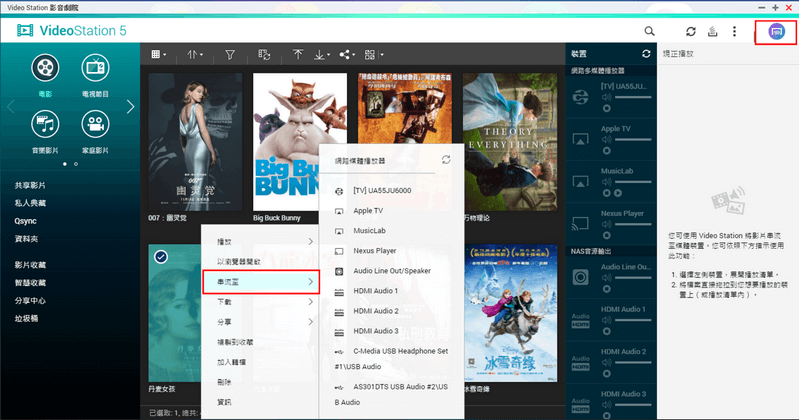Open the background tasks upload icon
Viewport: 800px width, 420px height.
pyautogui.click(x=713, y=31)
